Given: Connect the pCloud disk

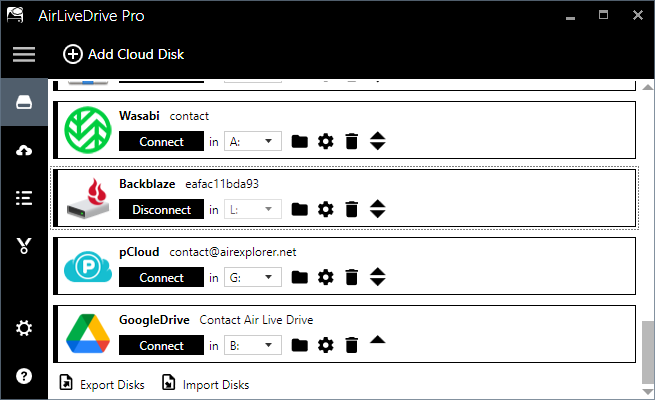Looking at the screenshot, I should pos(161,278).
